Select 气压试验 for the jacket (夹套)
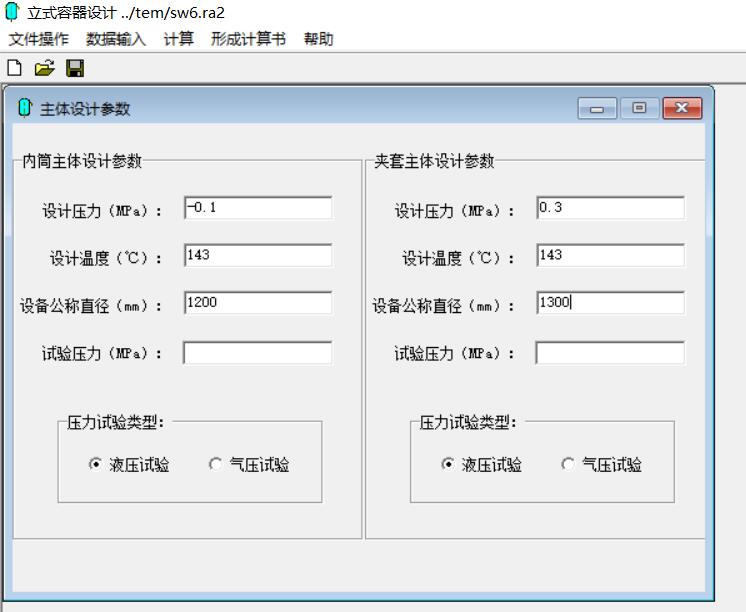The height and width of the screenshot is (612, 746). (602, 464)
